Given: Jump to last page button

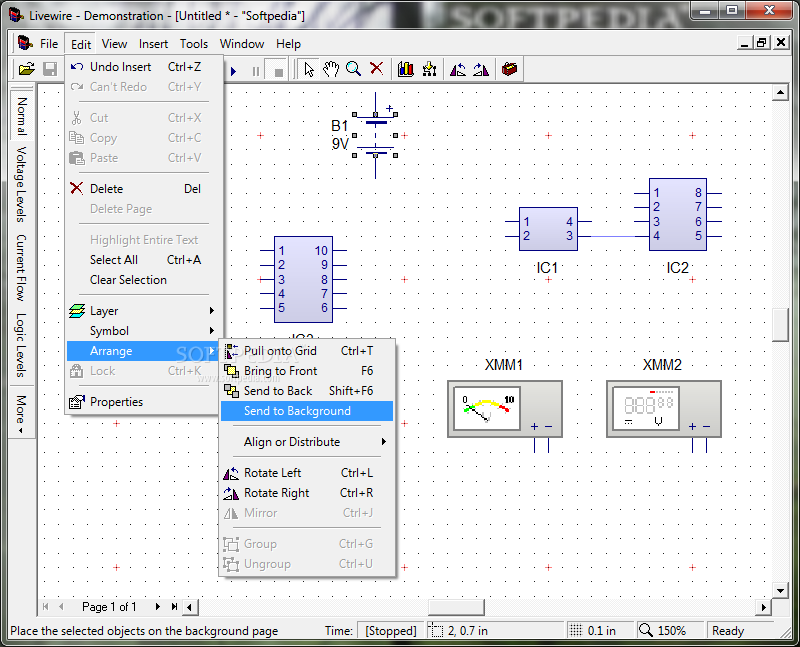Looking at the screenshot, I should pyautogui.click(x=174, y=607).
